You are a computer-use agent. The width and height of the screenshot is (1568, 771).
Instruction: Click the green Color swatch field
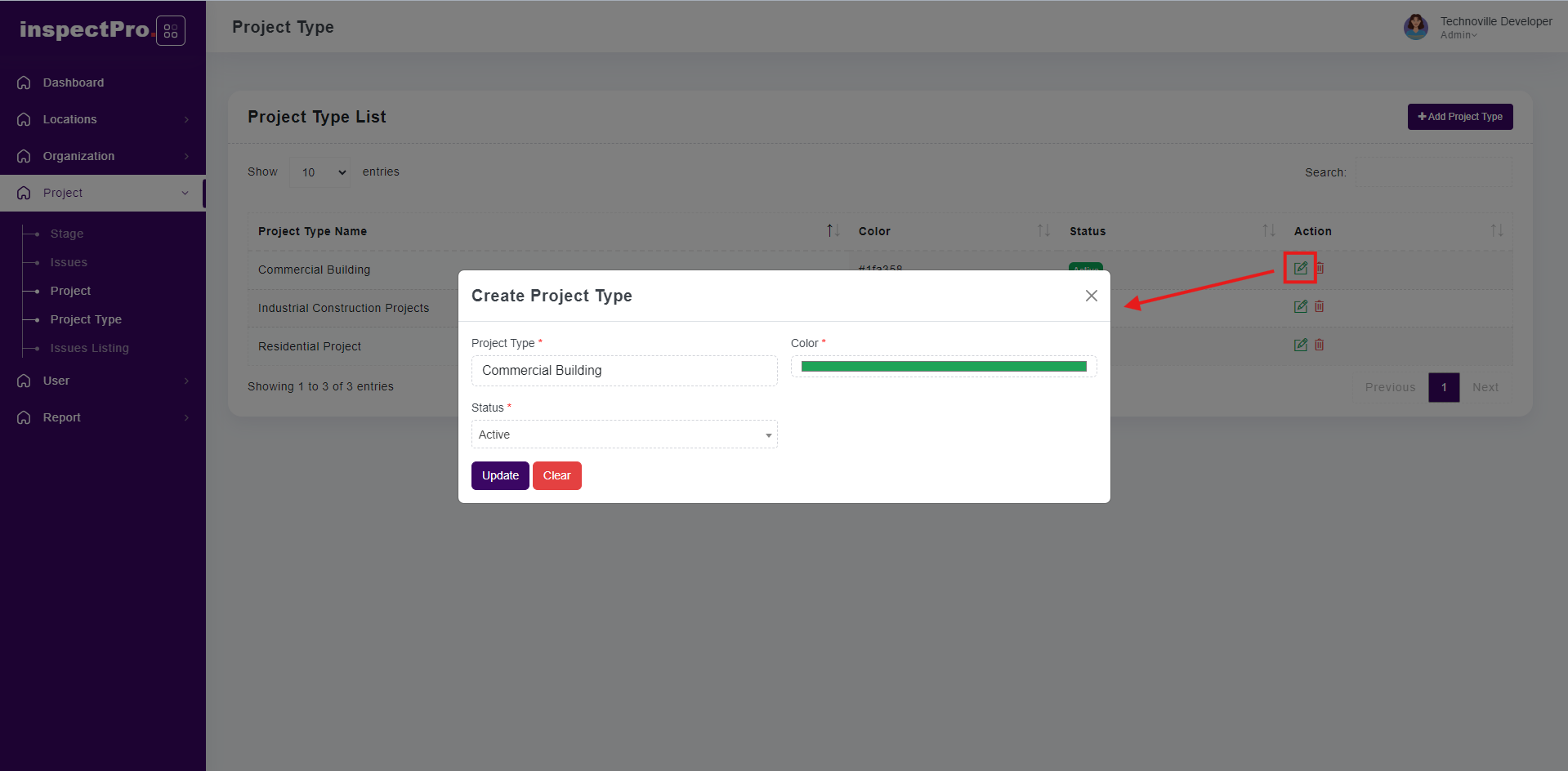[943, 367]
